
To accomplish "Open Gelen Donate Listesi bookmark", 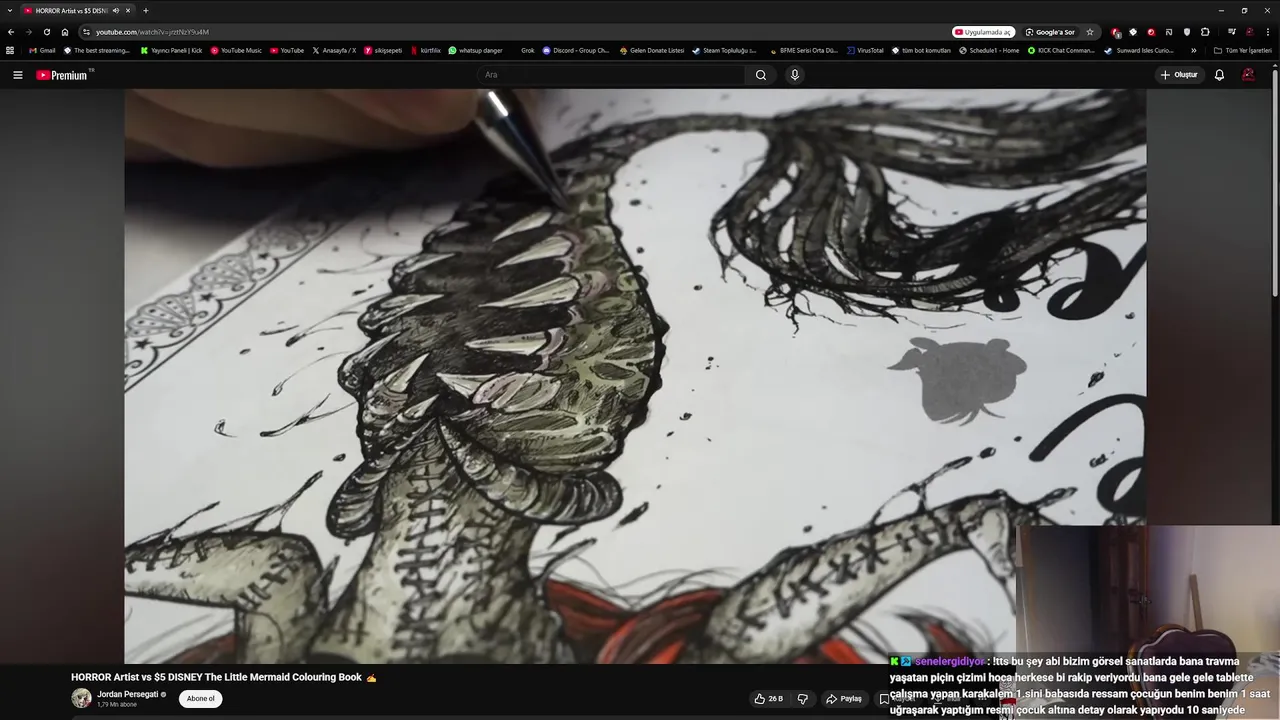I will click(x=652, y=50).
